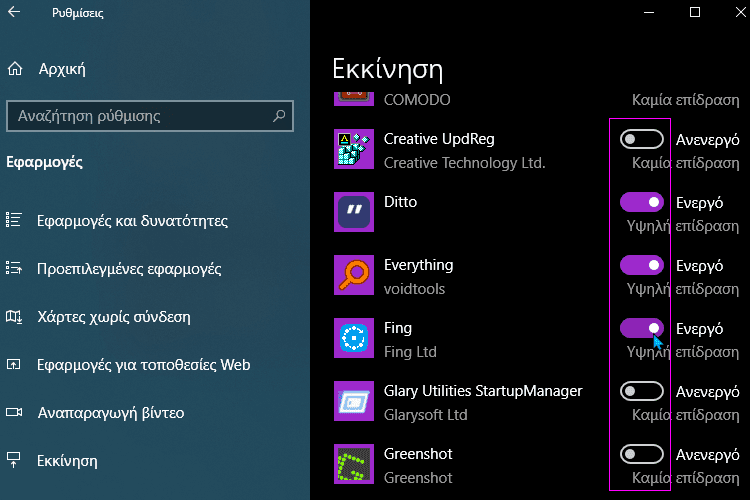Click the Fing Ltd publisher text
750x500 pixels.
click(x=410, y=352)
